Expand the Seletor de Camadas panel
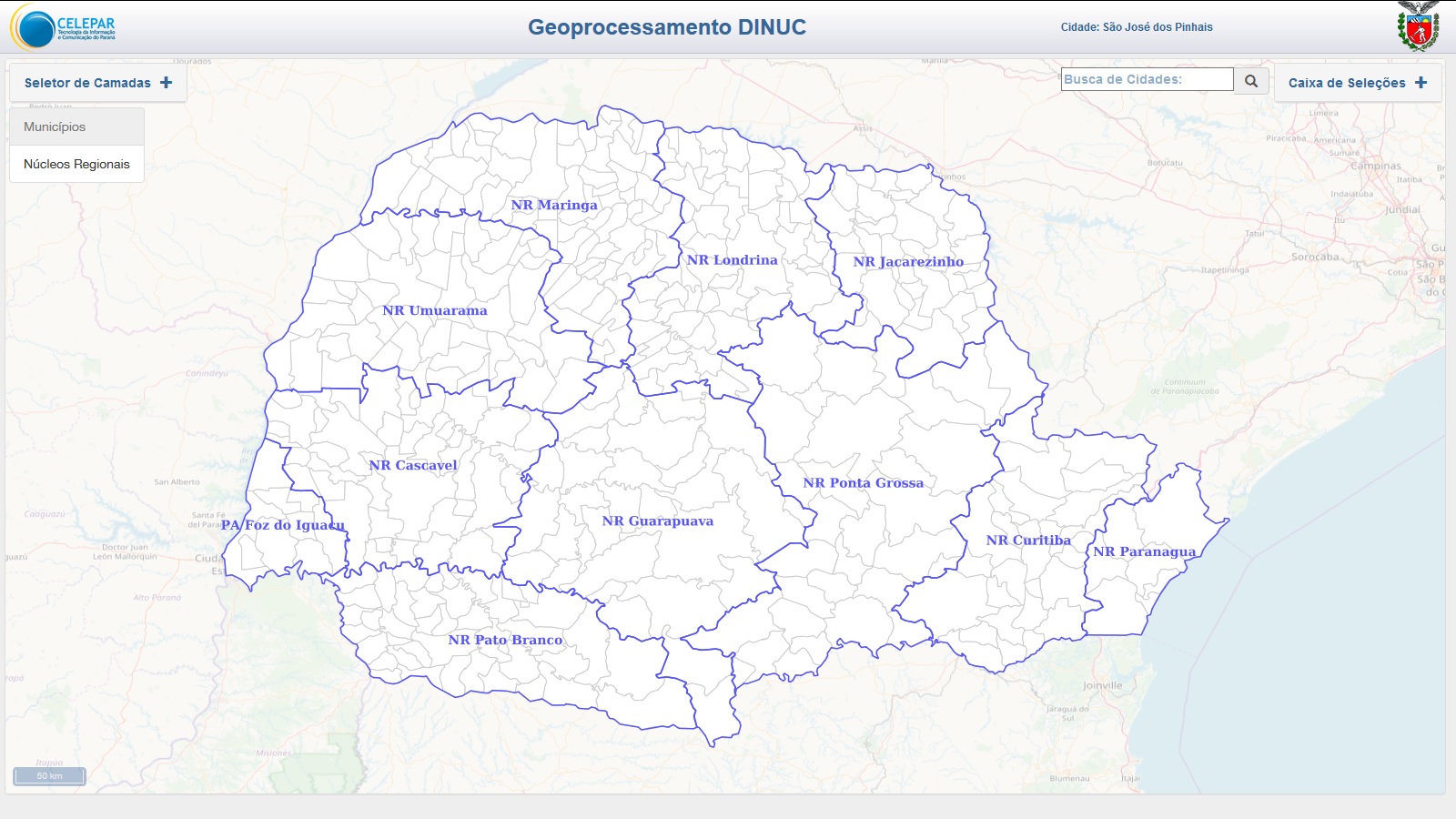The width and height of the screenshot is (1456, 819). (98, 83)
